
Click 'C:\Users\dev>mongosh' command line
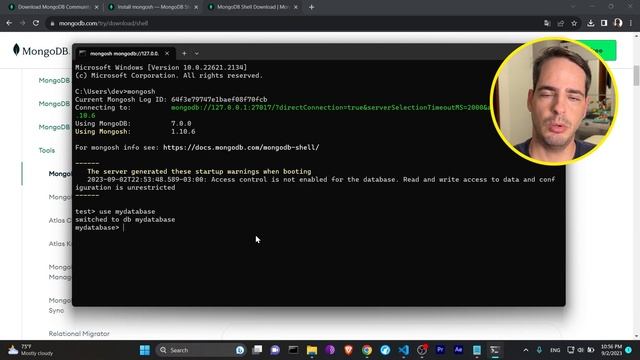(115, 91)
